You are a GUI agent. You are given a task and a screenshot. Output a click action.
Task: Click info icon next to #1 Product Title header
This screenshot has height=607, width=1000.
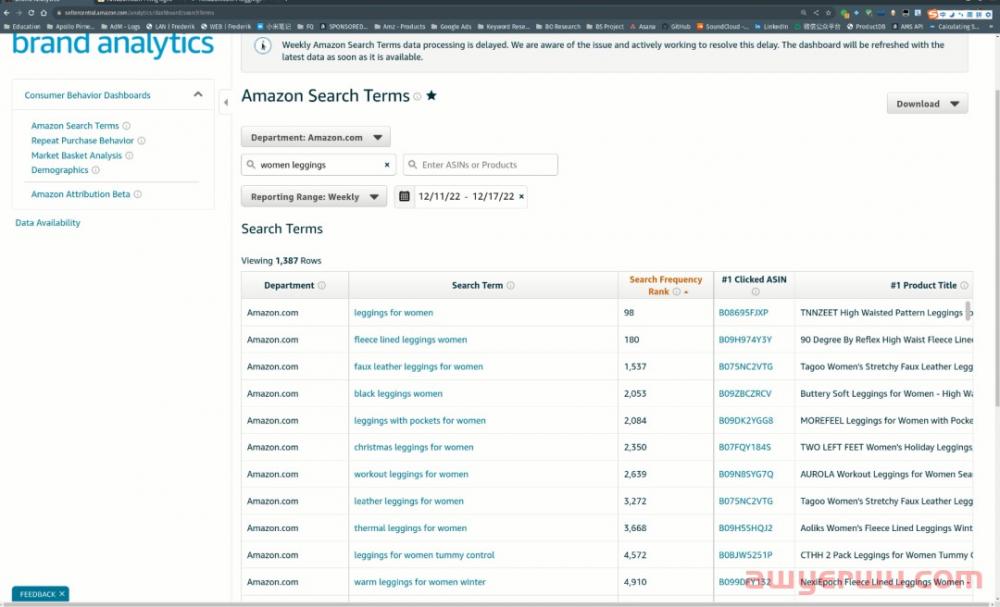coord(964,286)
